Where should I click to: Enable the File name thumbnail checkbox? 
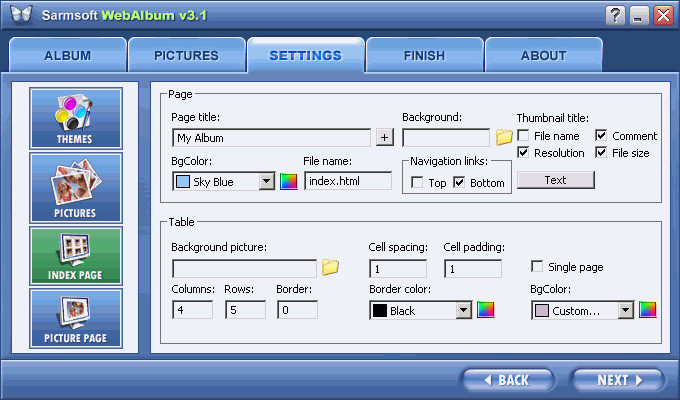[523, 136]
